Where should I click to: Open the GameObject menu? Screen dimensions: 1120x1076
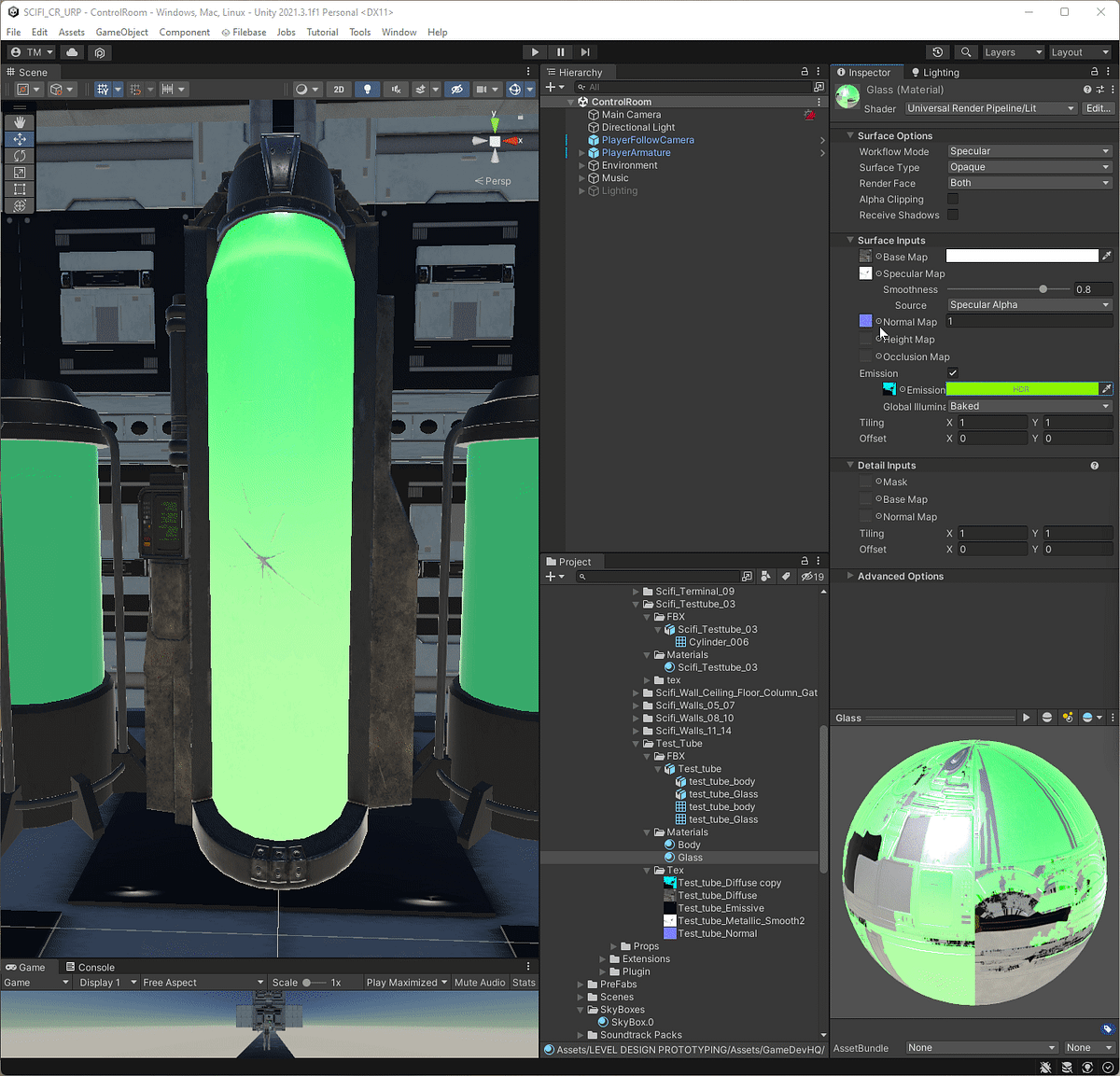point(122,32)
